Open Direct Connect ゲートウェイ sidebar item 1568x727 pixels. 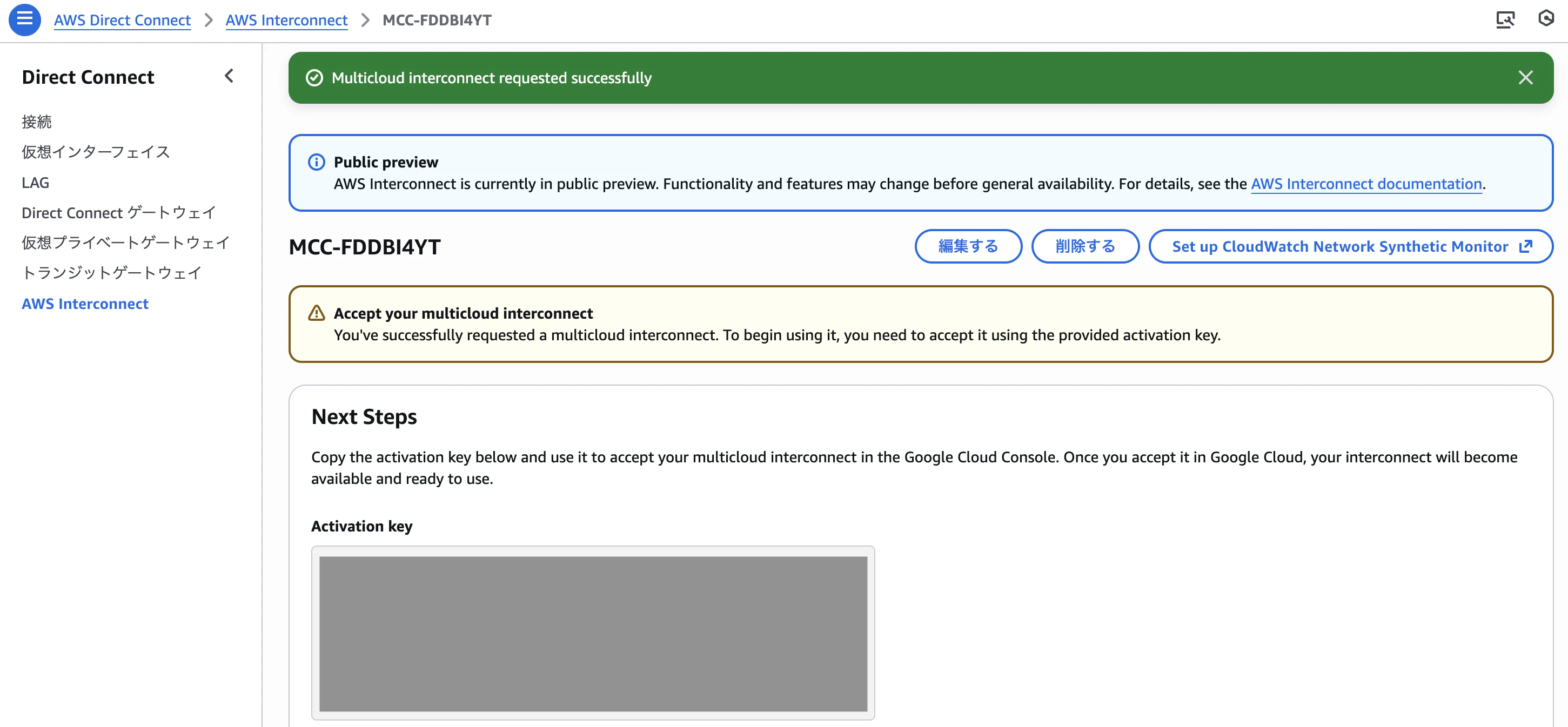point(119,213)
